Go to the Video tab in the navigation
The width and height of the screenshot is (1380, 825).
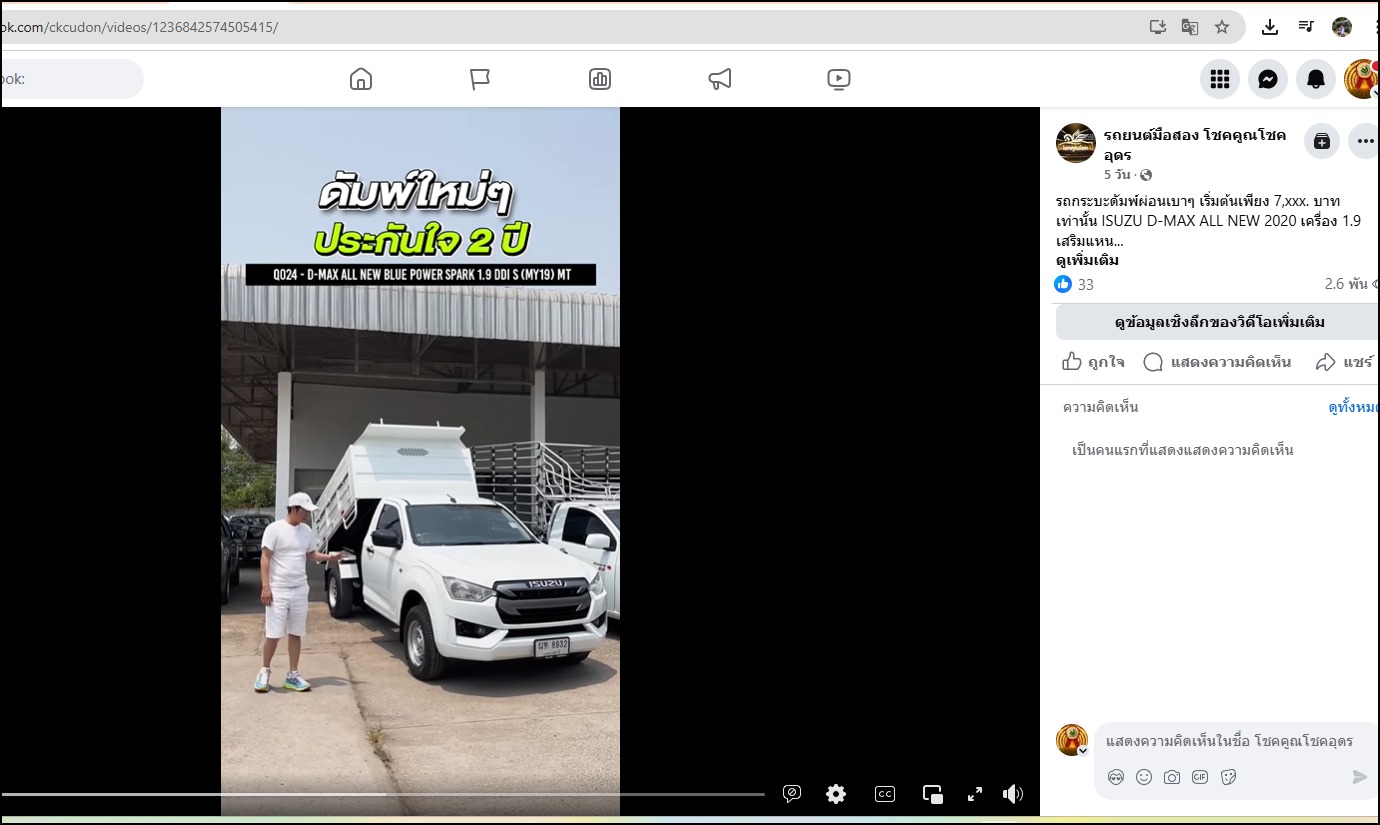pyautogui.click(x=839, y=79)
